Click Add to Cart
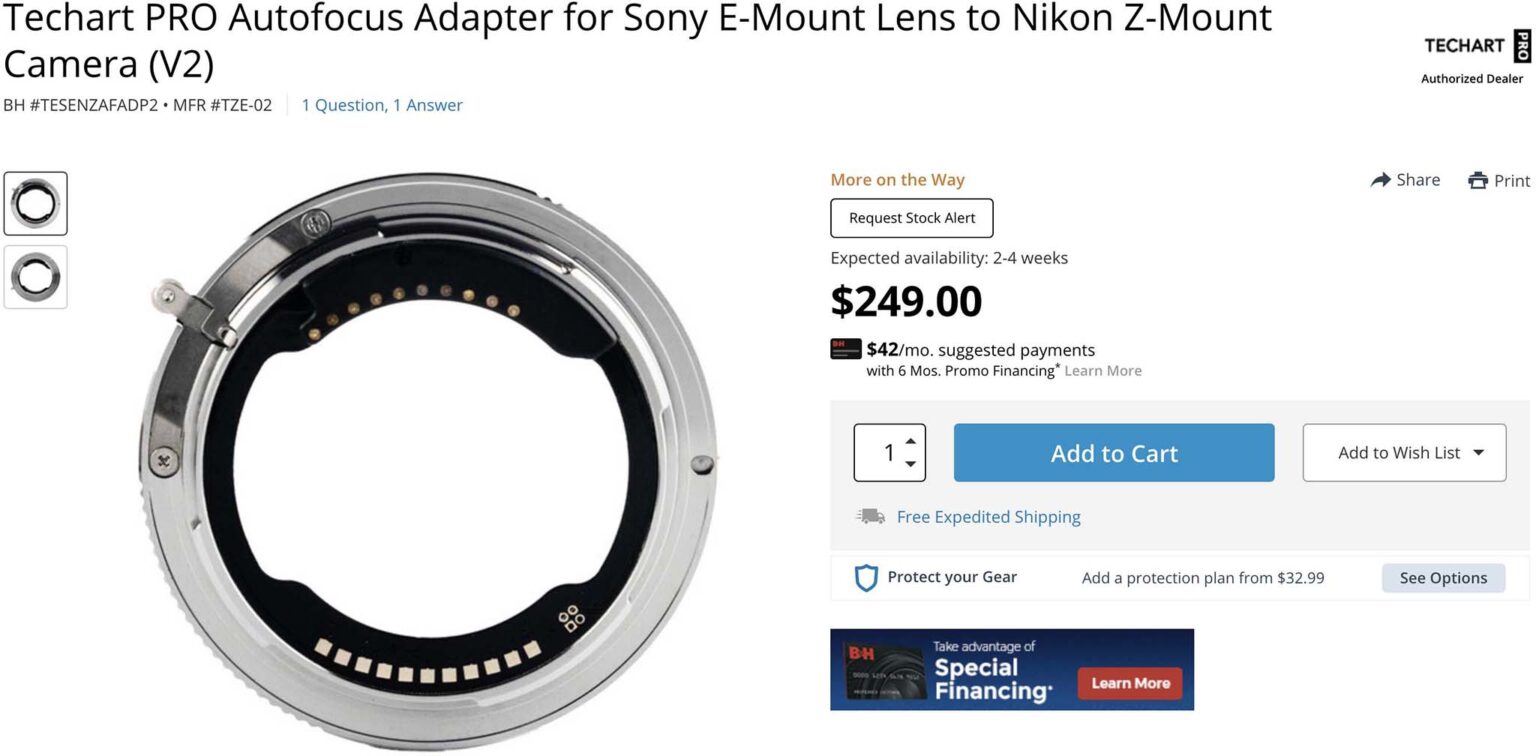This screenshot has height=756, width=1536. point(1113,452)
